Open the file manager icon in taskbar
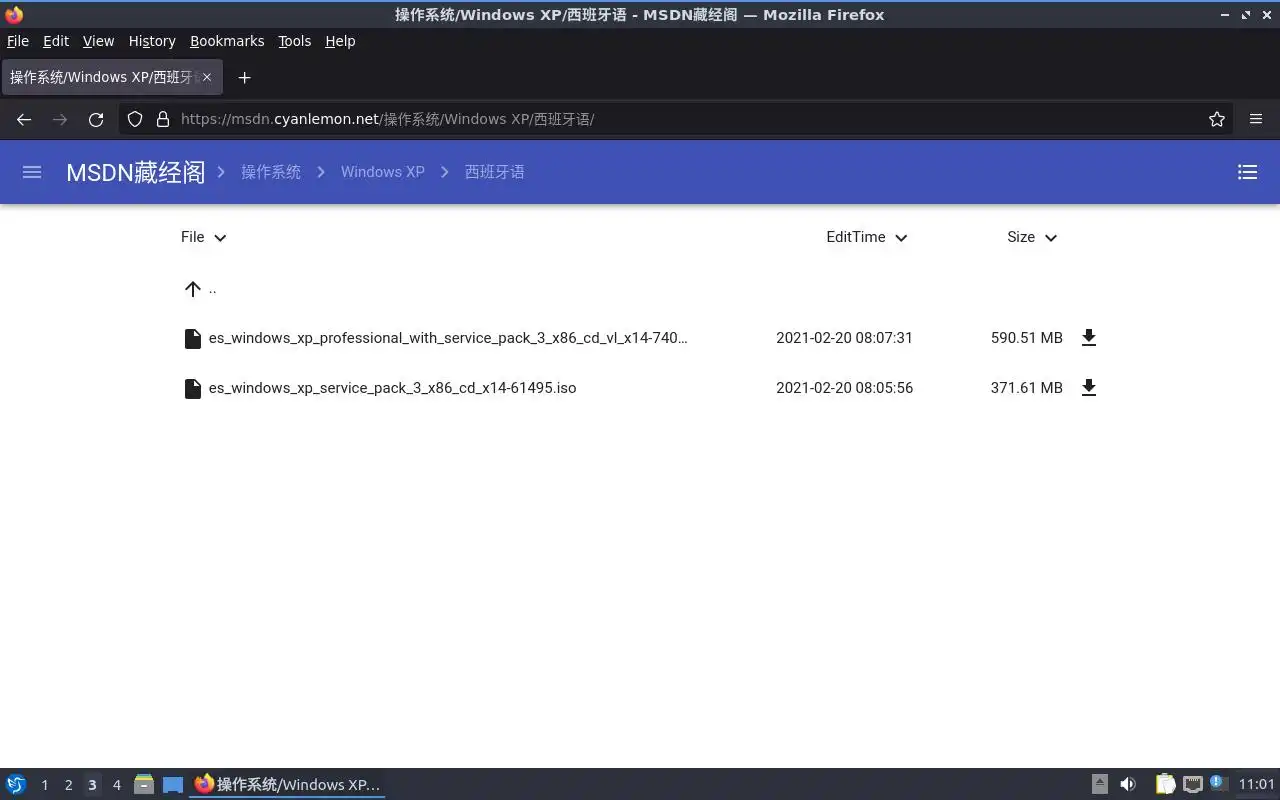Viewport: 1280px width, 800px height. point(144,785)
